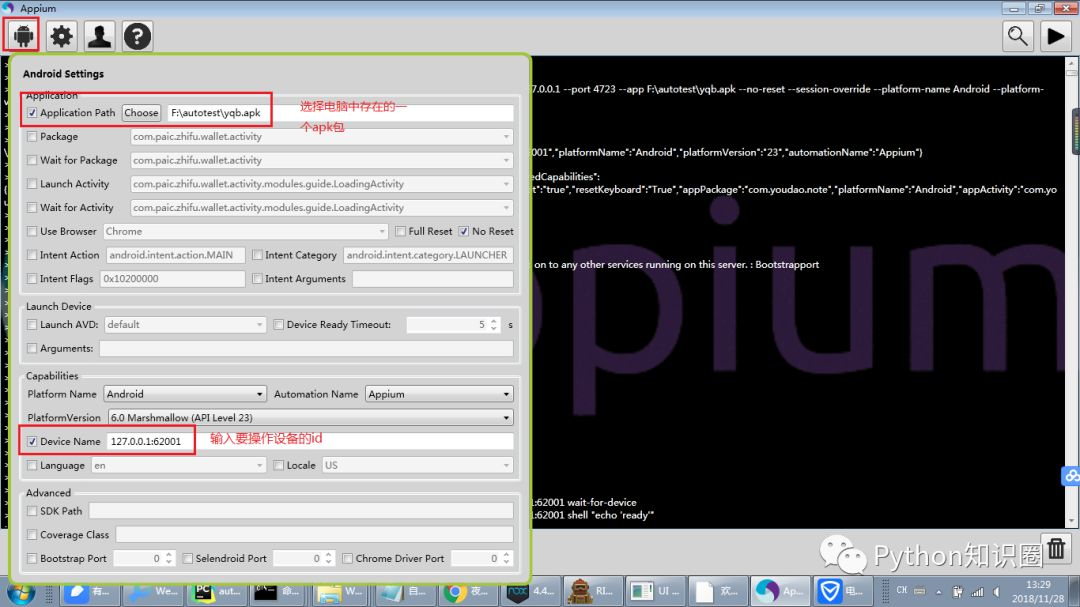Screen dimensions: 1080x607
Task: Open the blue cloud widget at right edge
Action: coord(1071,475)
